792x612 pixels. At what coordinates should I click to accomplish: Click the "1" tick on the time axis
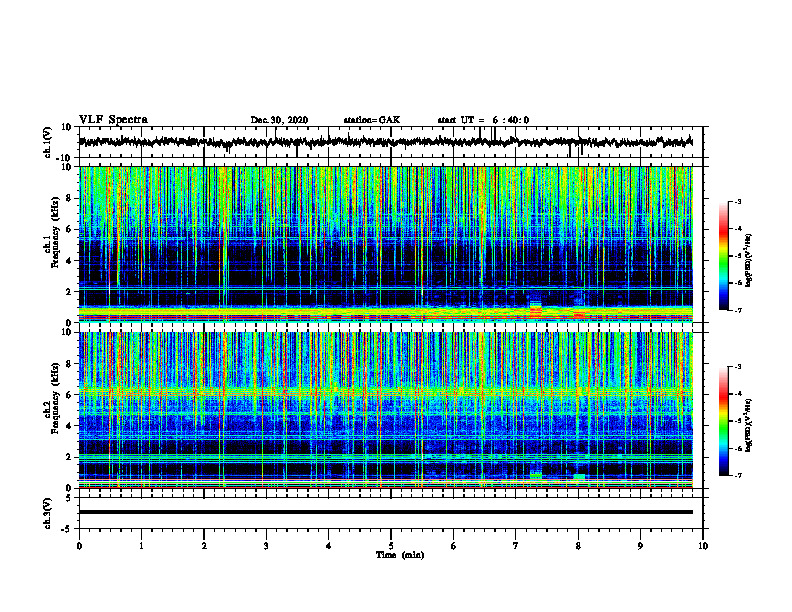[x=141, y=546]
